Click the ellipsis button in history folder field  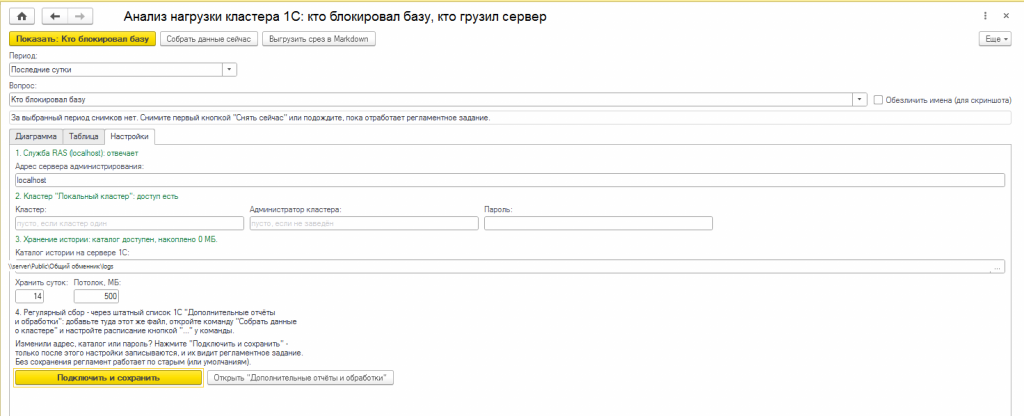point(997,268)
